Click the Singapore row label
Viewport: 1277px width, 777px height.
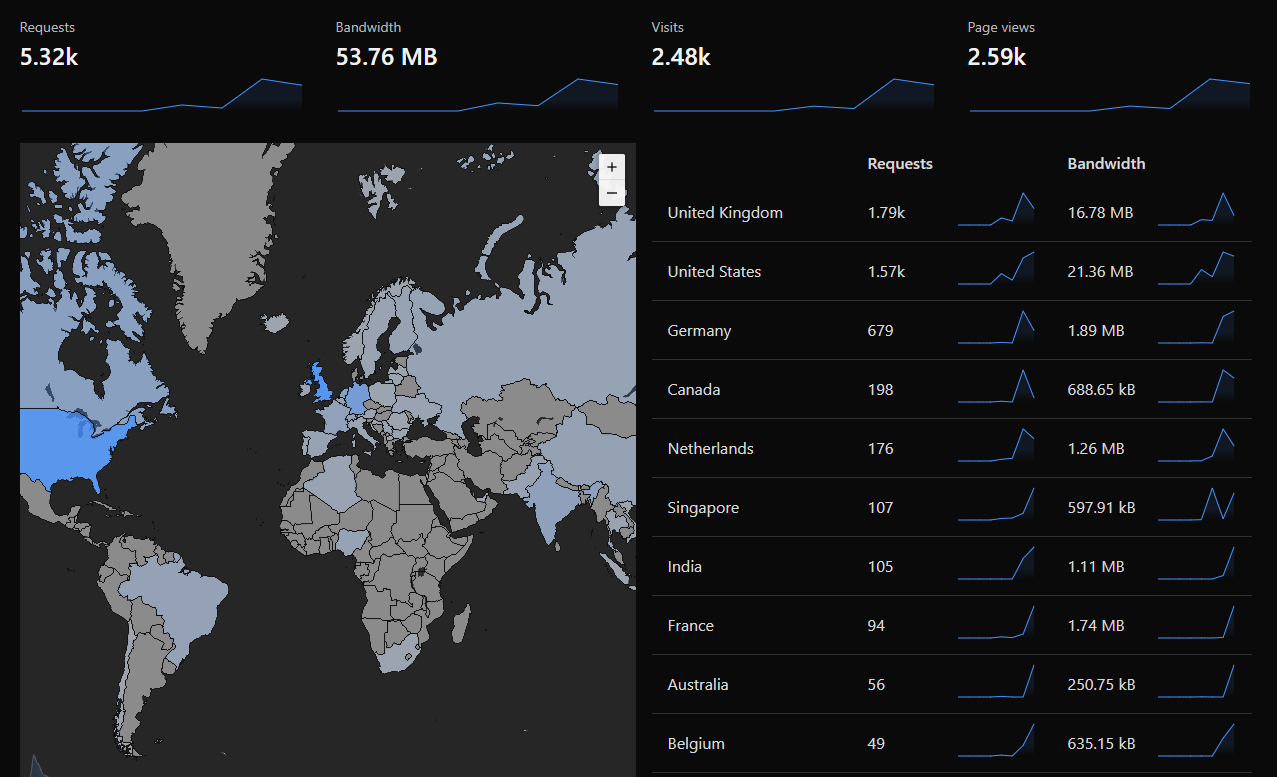pyautogui.click(x=703, y=507)
